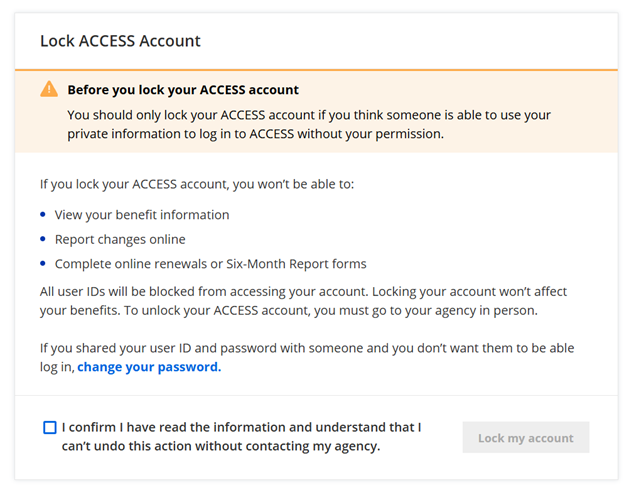
Task: Click the 'you won't be able to' sentence
Action: [x=197, y=184]
